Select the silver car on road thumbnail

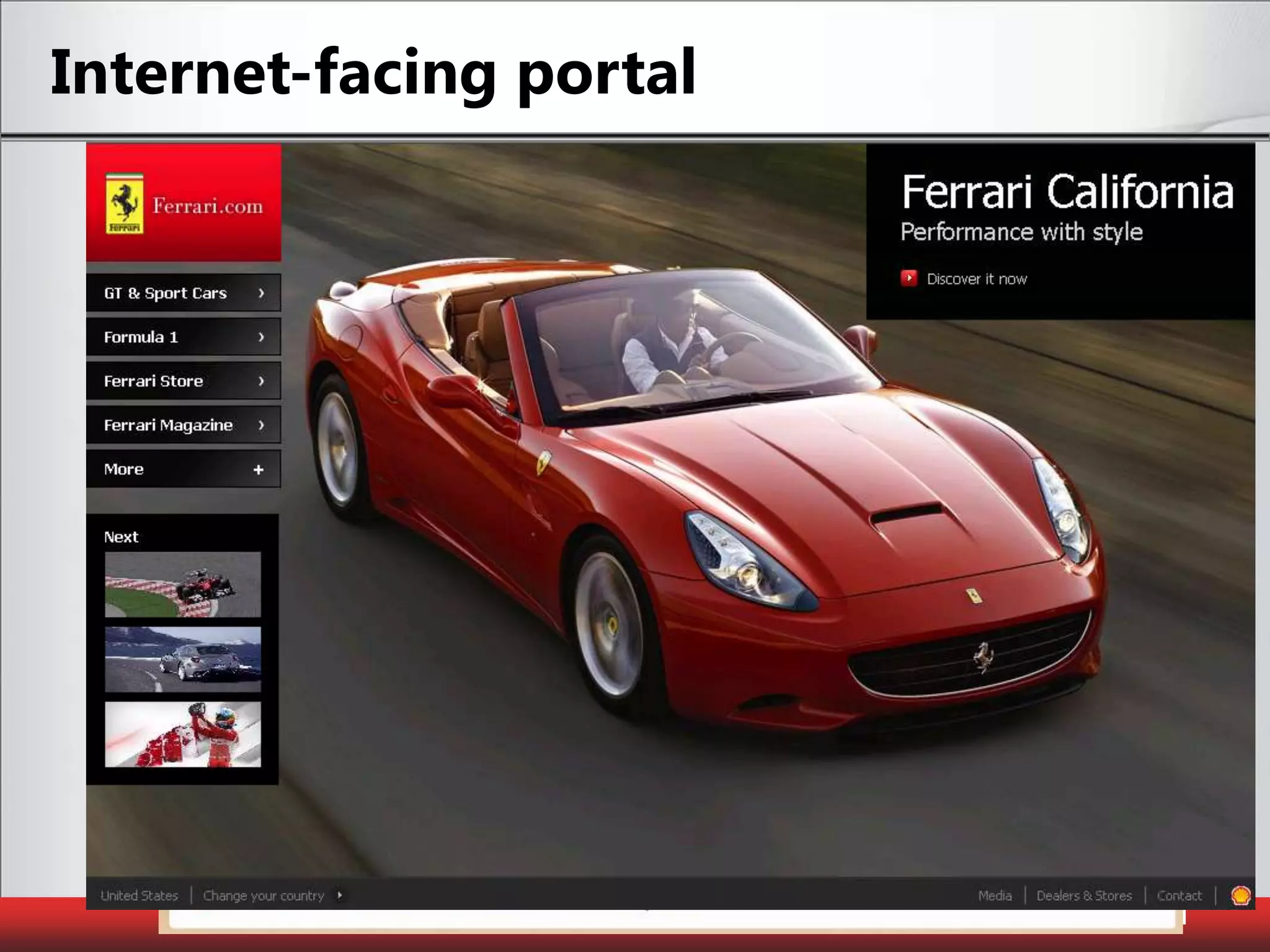[x=183, y=659]
